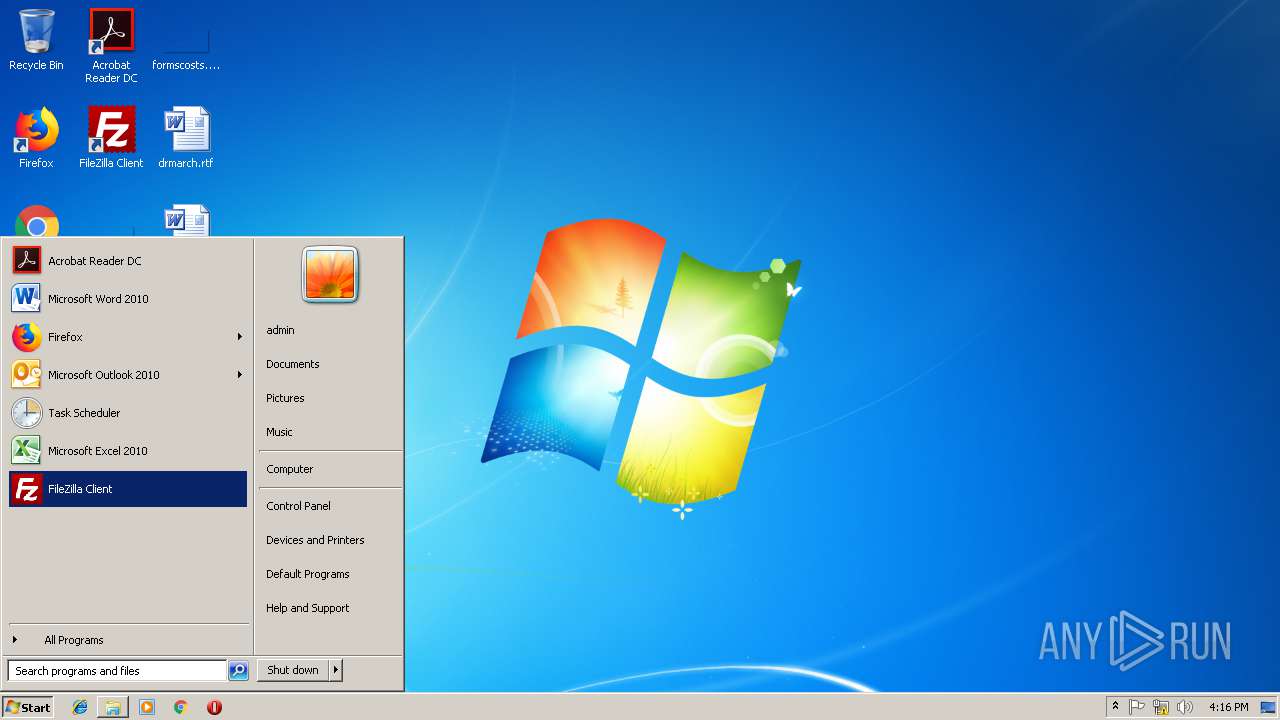The height and width of the screenshot is (720, 1280).
Task: Expand Firefox jump list arrow
Action: (x=240, y=337)
